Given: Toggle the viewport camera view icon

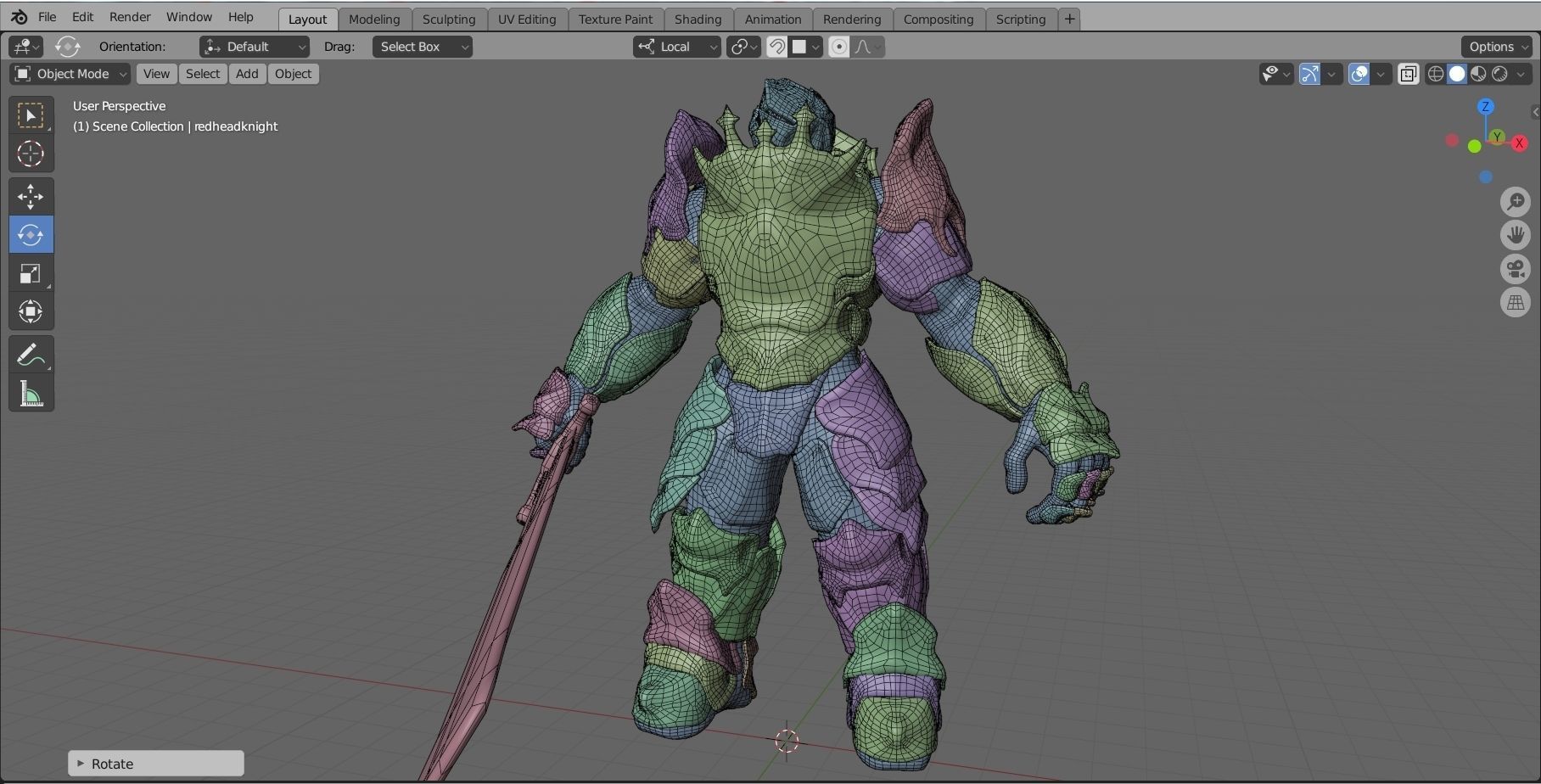Looking at the screenshot, I should 1516,269.
